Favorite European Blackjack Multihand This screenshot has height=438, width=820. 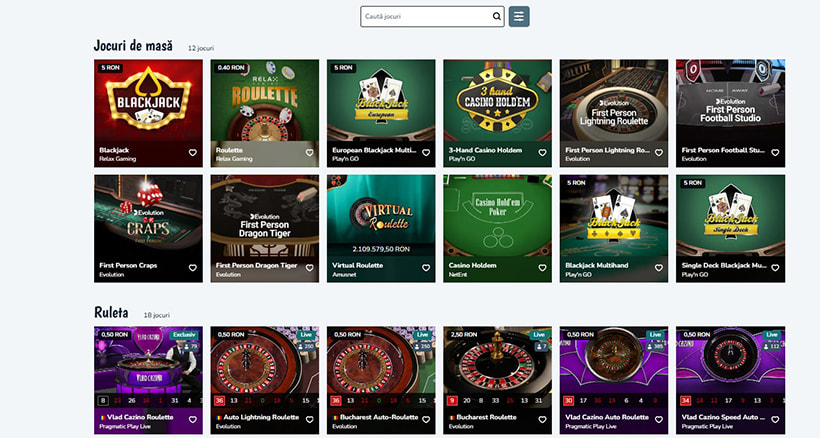coord(426,153)
